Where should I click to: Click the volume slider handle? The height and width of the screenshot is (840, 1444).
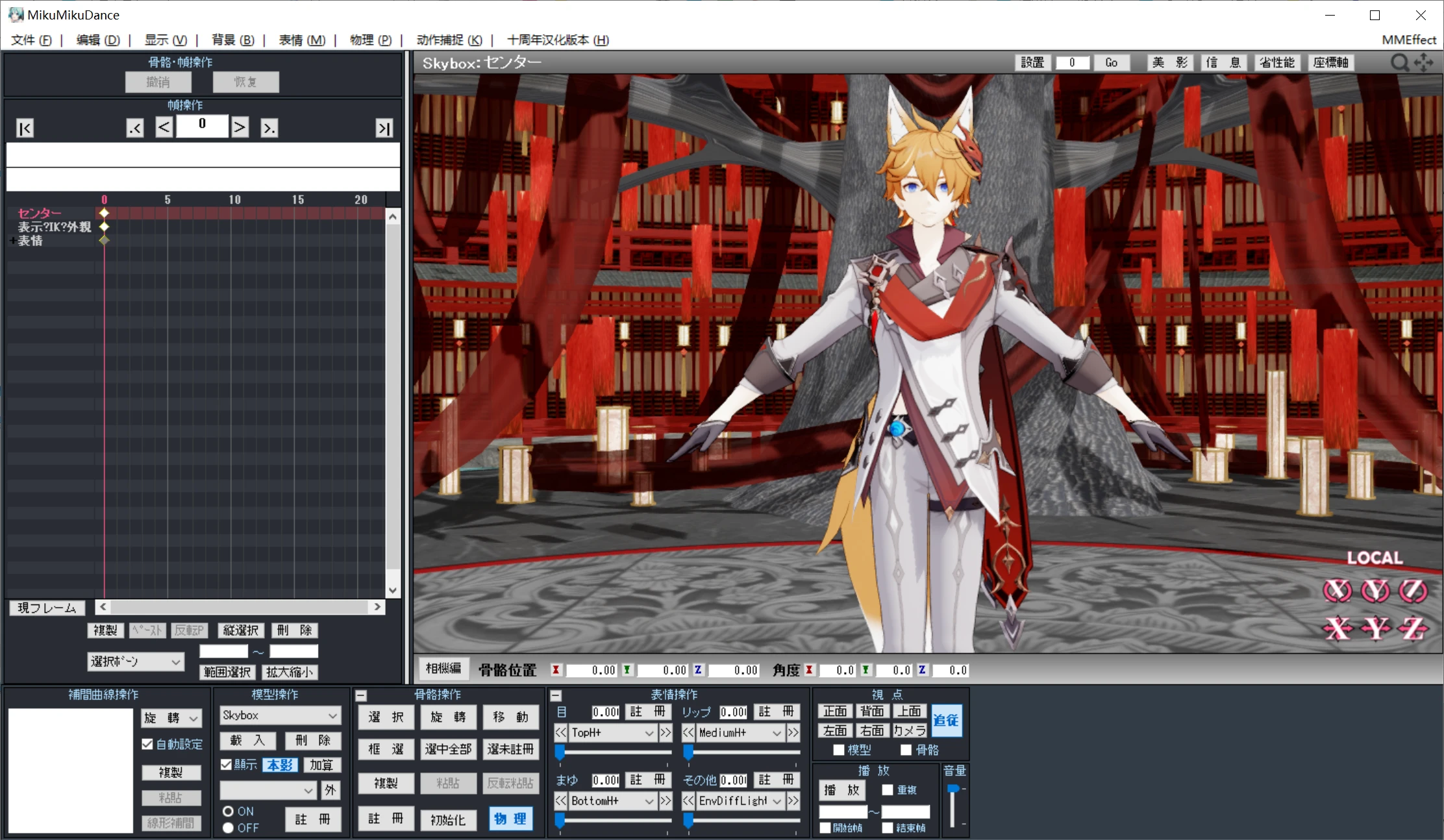click(x=952, y=789)
